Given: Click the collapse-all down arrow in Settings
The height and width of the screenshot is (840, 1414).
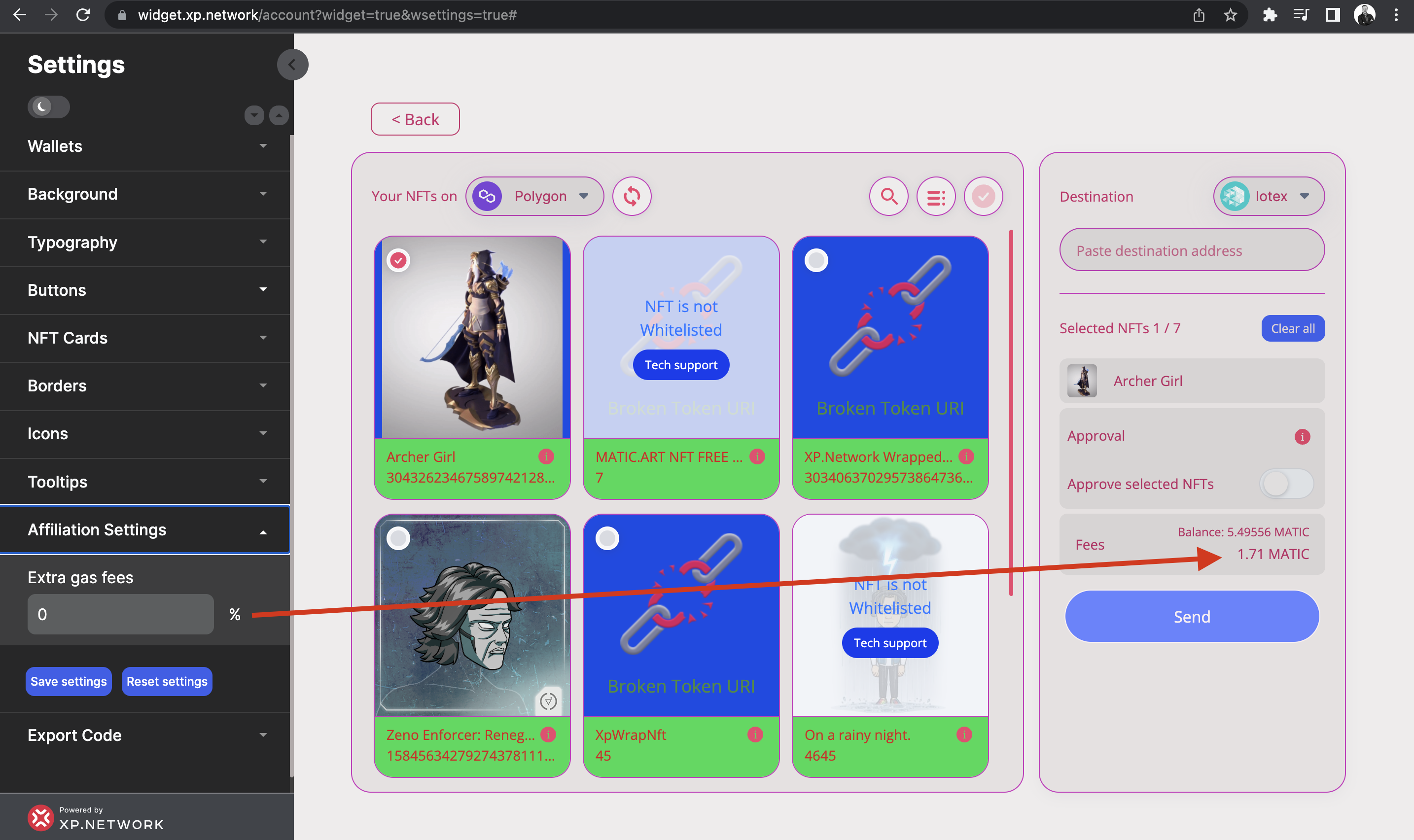Looking at the screenshot, I should [254, 115].
